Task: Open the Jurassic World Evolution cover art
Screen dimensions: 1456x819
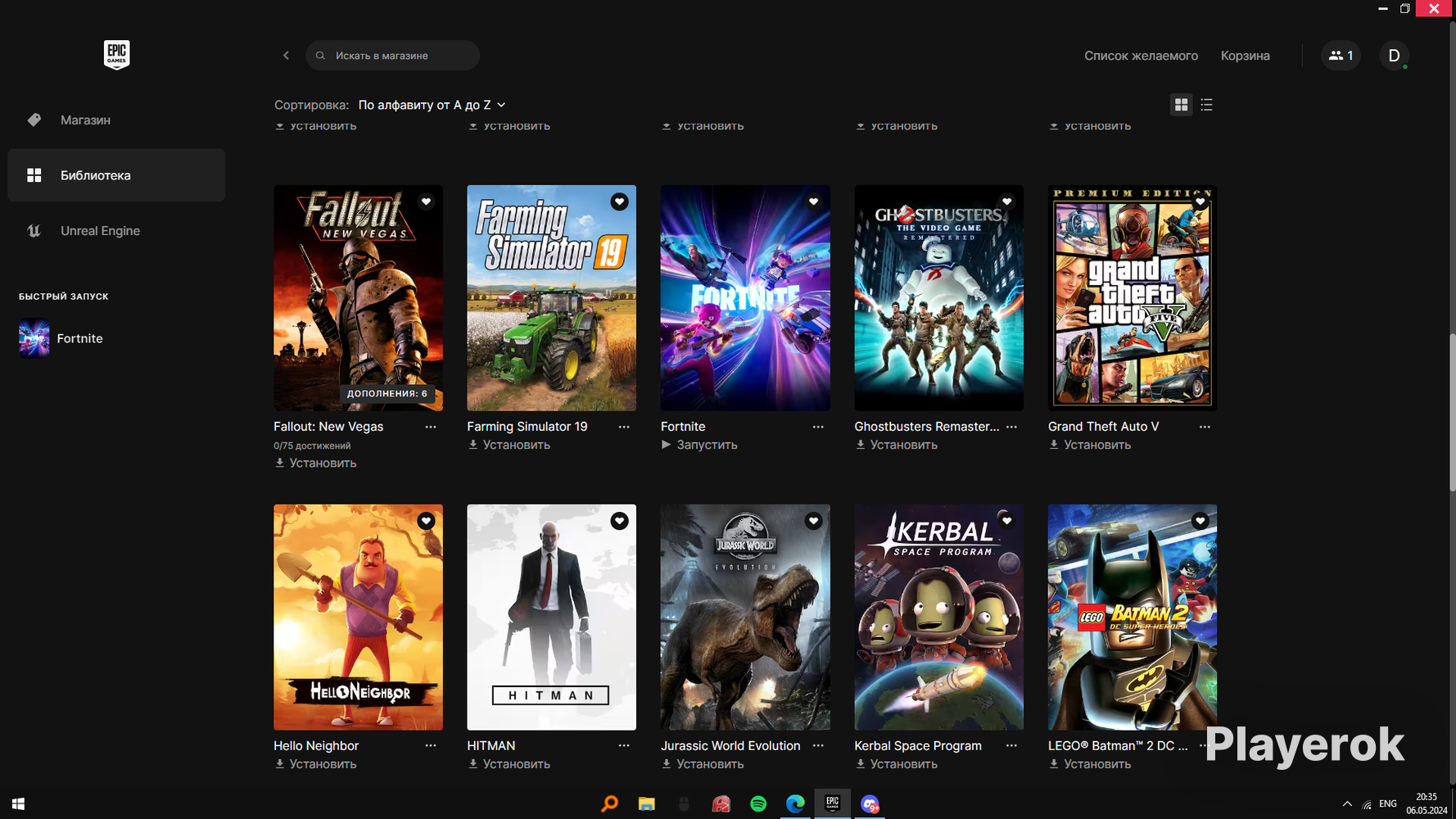Action: click(x=745, y=618)
